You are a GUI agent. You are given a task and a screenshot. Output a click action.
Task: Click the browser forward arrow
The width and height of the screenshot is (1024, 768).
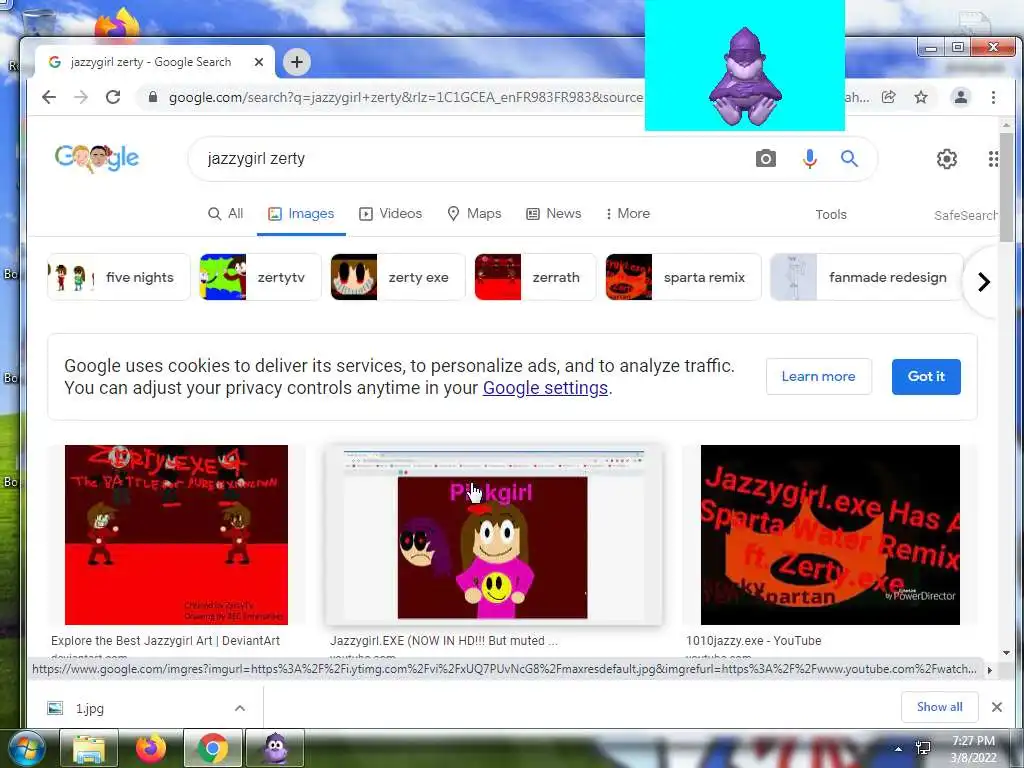coord(81,97)
